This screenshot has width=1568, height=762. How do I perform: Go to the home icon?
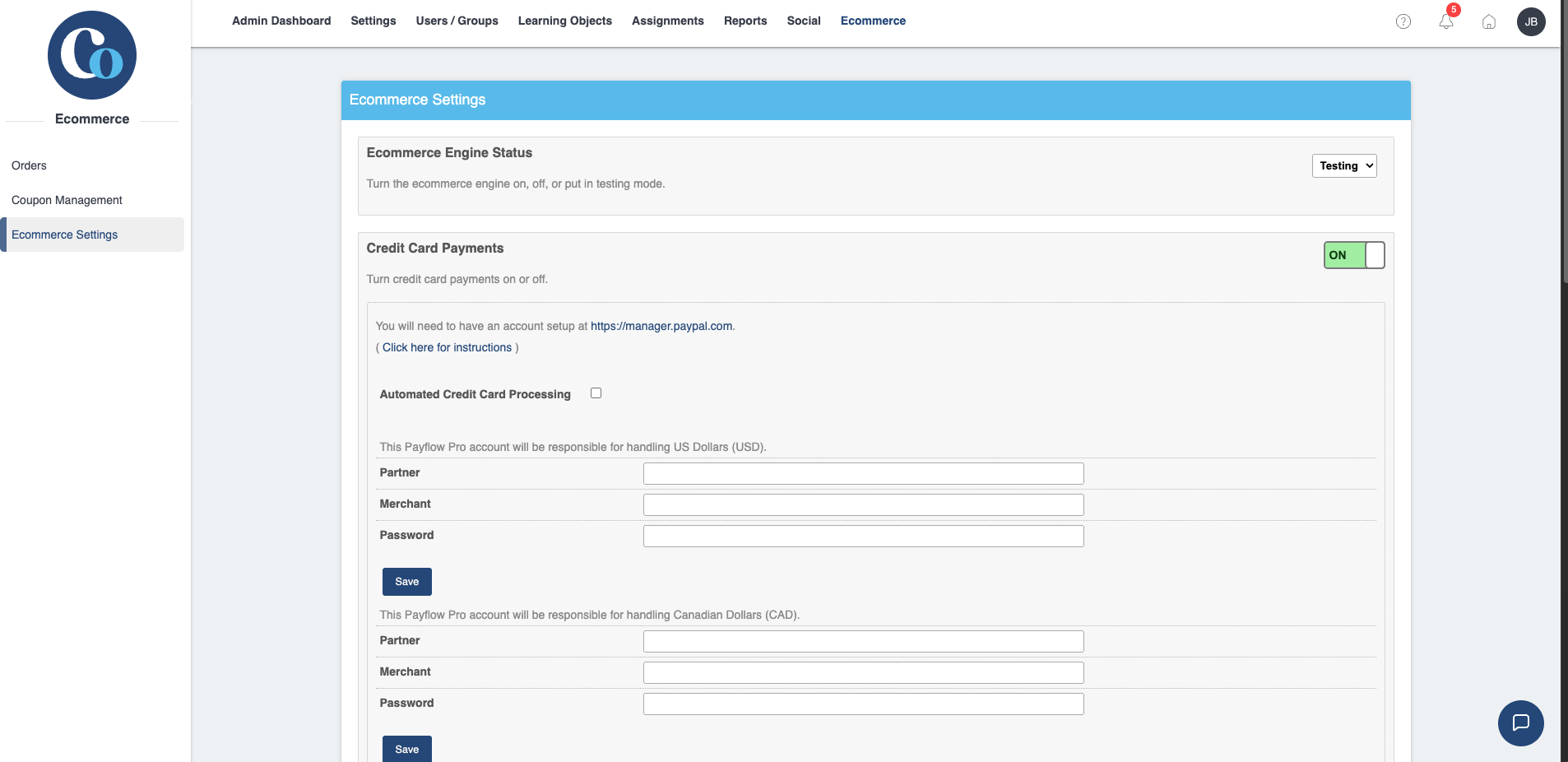tap(1489, 21)
